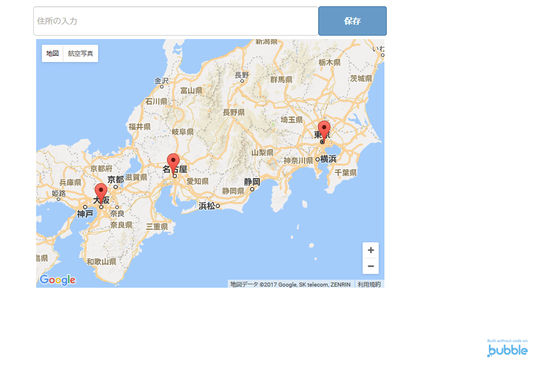Click the red map pin on Osaka
This screenshot has height=371, width=560.
(101, 194)
